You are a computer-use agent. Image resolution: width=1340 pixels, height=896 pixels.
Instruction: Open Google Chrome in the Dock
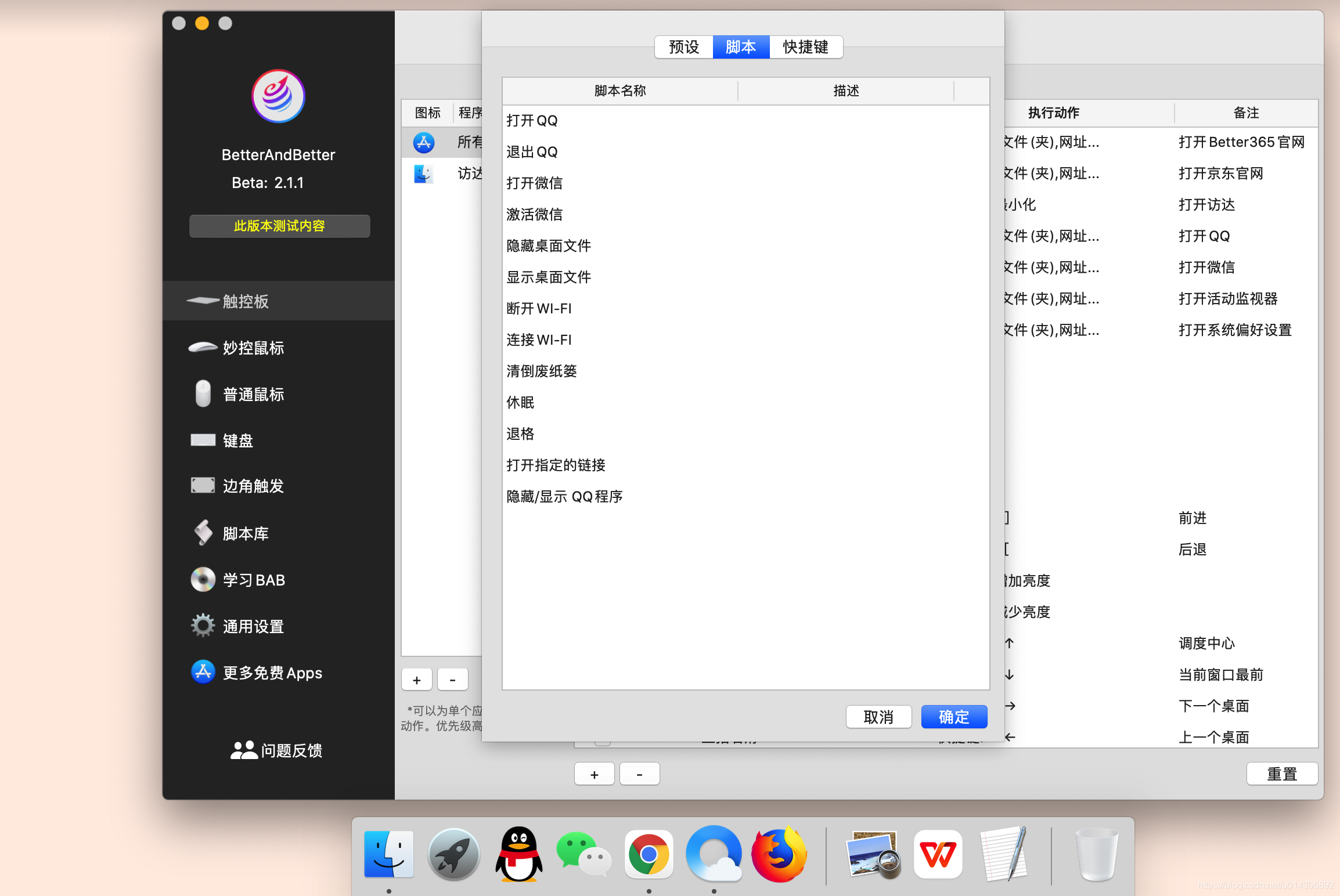pyautogui.click(x=649, y=854)
